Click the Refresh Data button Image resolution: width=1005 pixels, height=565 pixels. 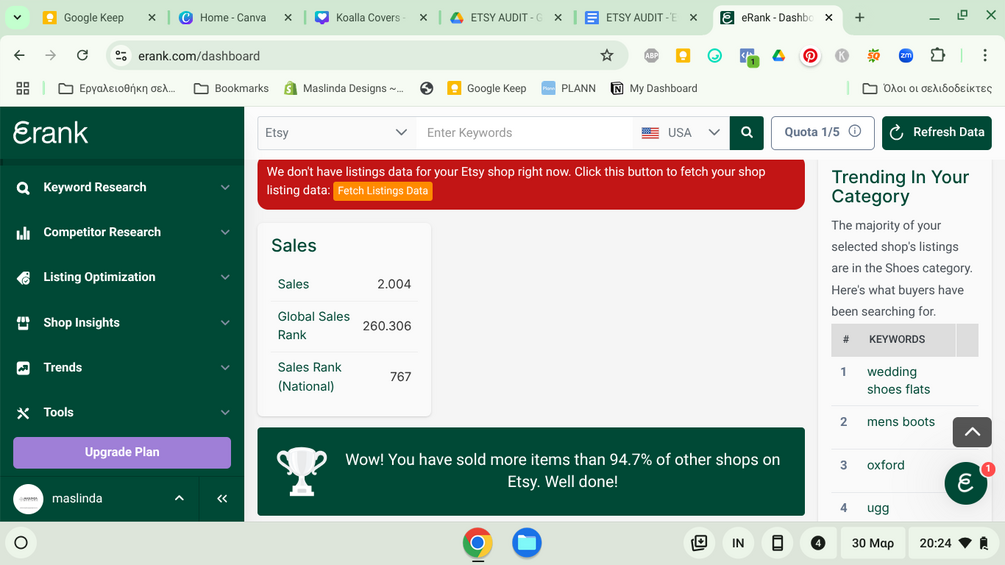pos(936,133)
